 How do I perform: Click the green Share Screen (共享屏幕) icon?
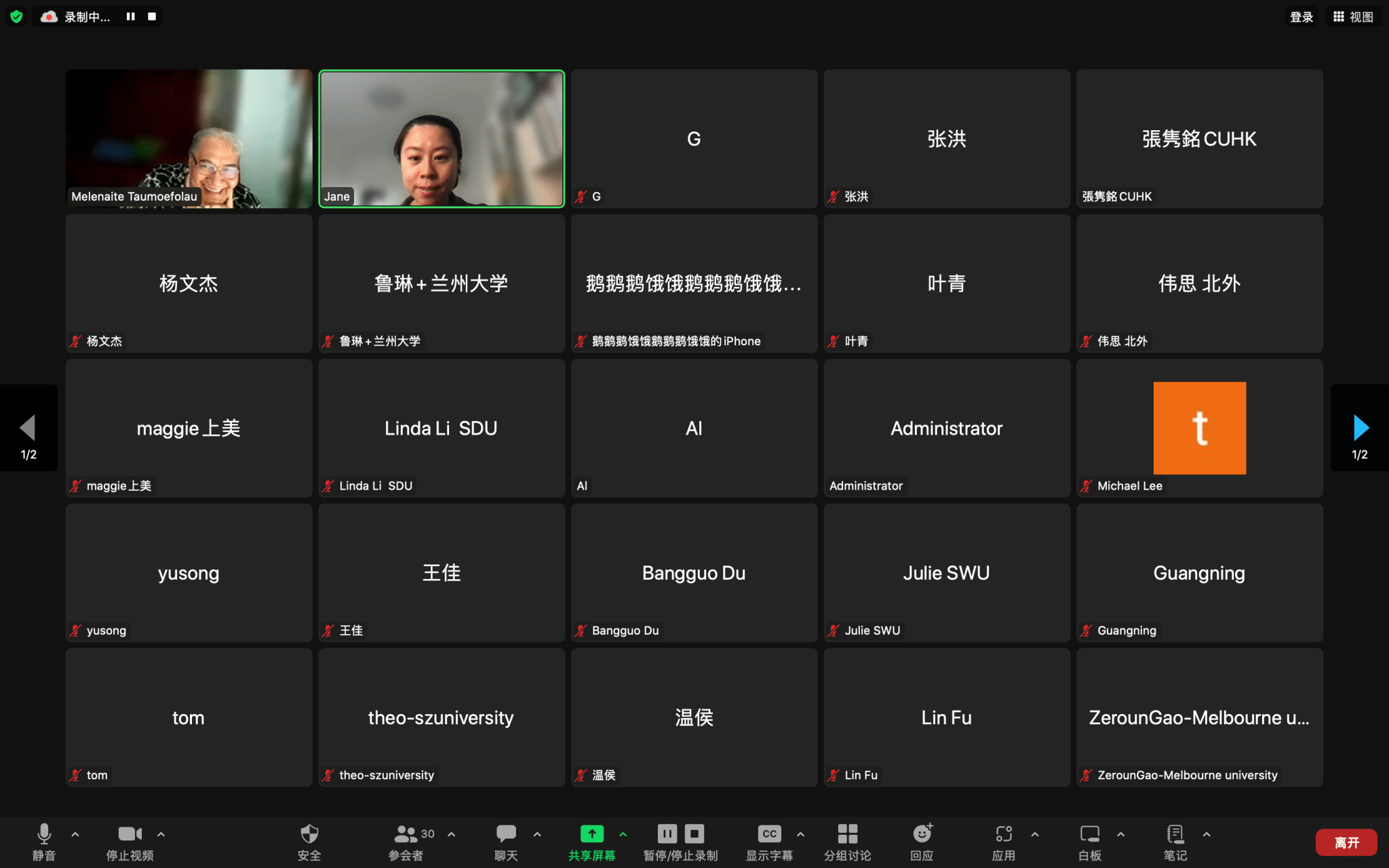click(x=591, y=833)
